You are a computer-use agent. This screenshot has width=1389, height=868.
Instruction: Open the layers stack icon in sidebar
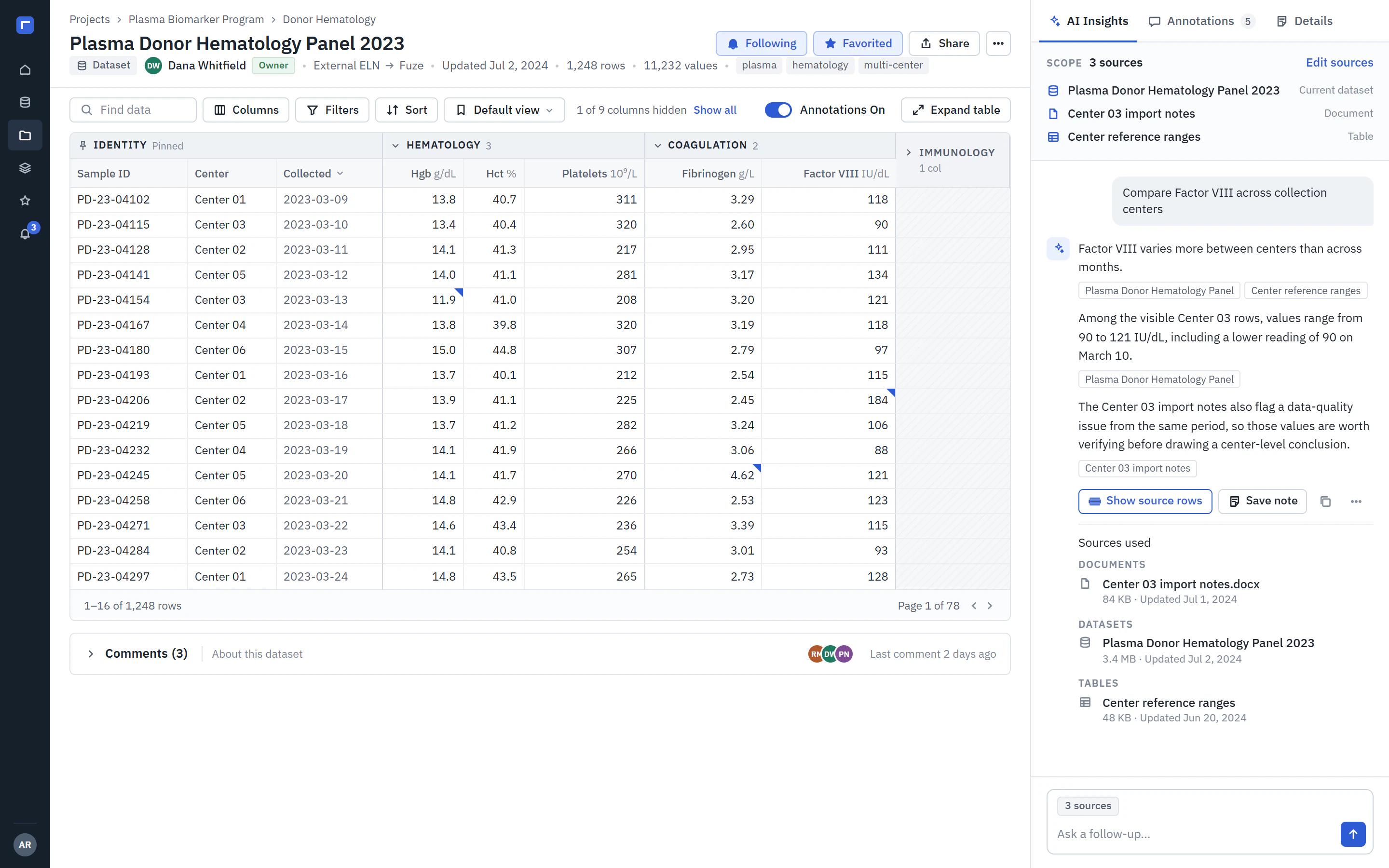point(25,168)
